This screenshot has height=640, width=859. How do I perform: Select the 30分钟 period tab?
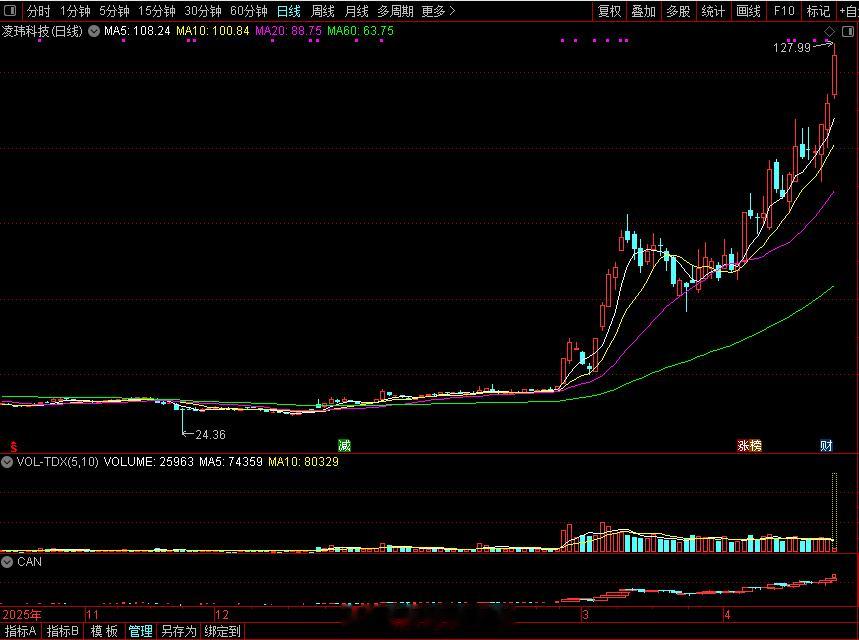(x=203, y=11)
